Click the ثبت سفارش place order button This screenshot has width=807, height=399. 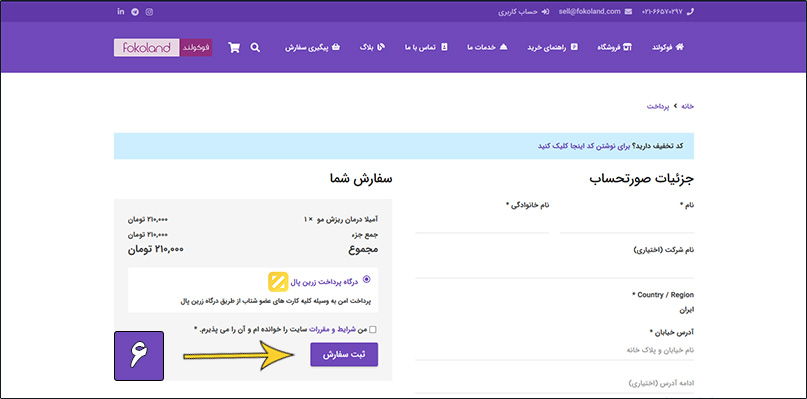(344, 355)
